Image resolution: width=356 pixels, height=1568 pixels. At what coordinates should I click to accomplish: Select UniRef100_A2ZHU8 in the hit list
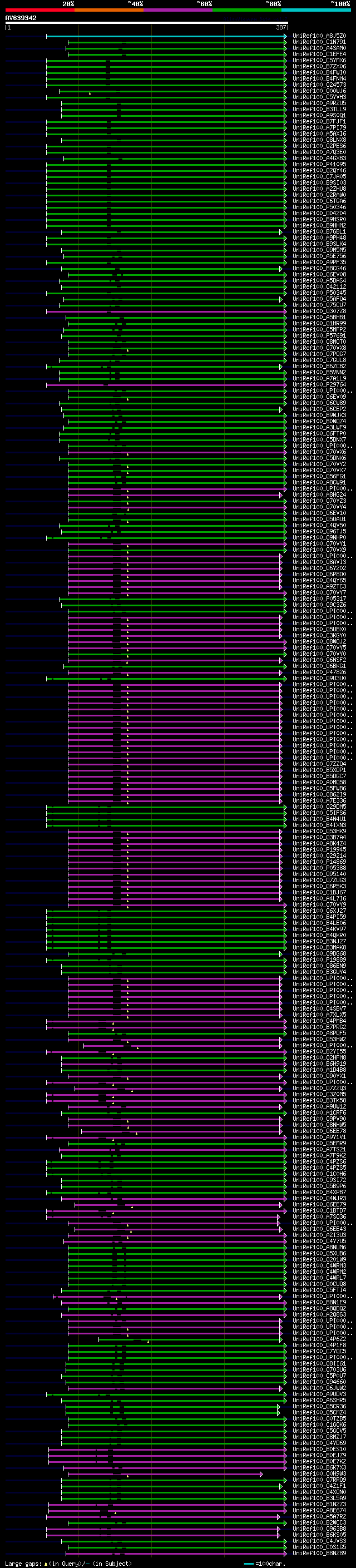(x=319, y=189)
